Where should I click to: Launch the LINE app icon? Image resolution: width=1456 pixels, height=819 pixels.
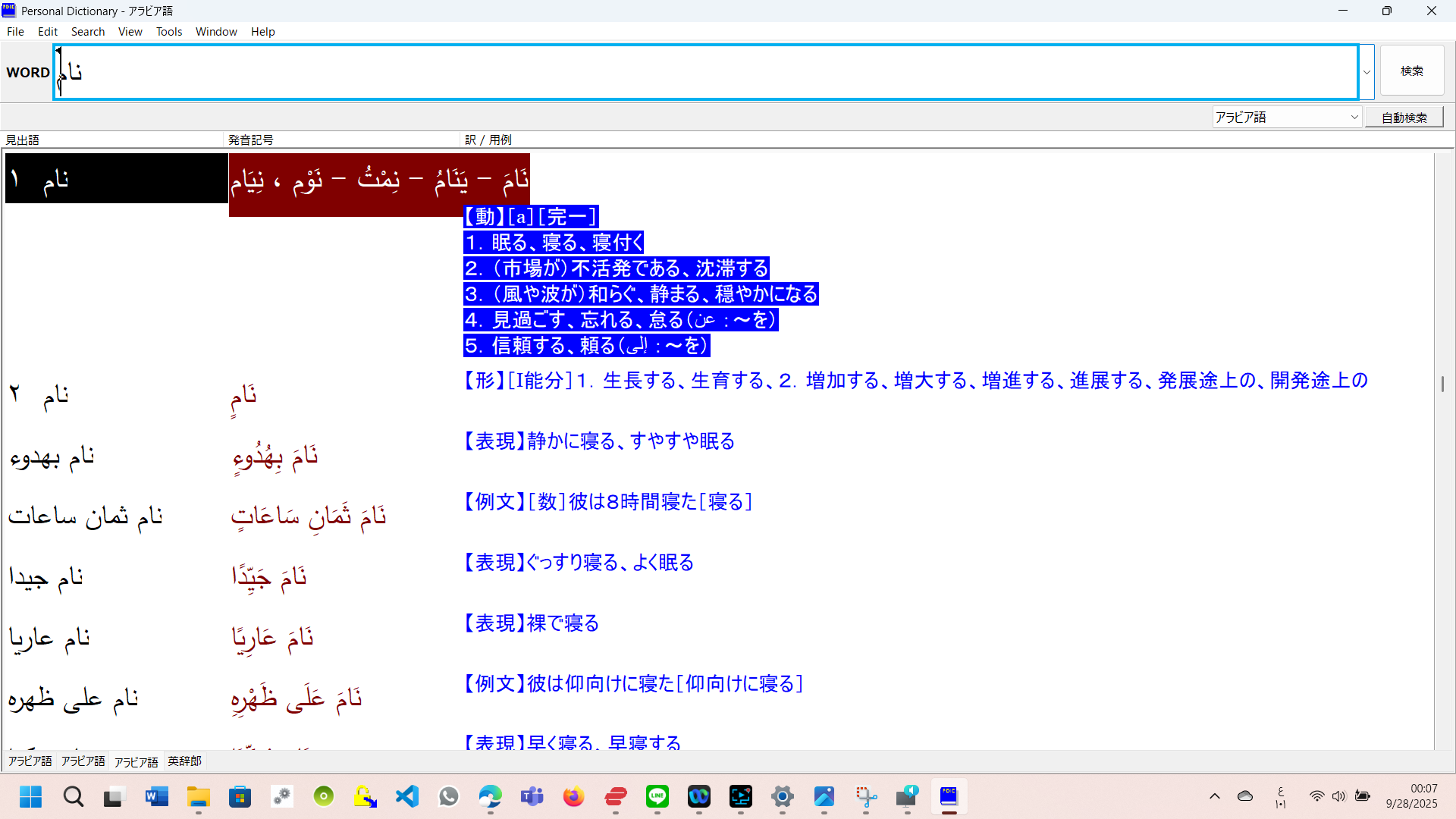click(657, 797)
